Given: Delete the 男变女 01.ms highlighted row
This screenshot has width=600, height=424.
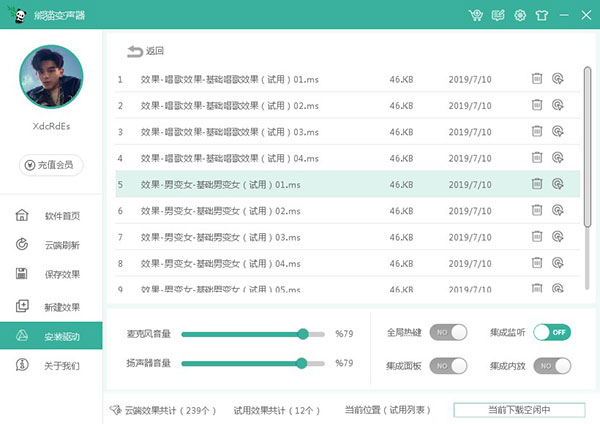Looking at the screenshot, I should tap(537, 184).
